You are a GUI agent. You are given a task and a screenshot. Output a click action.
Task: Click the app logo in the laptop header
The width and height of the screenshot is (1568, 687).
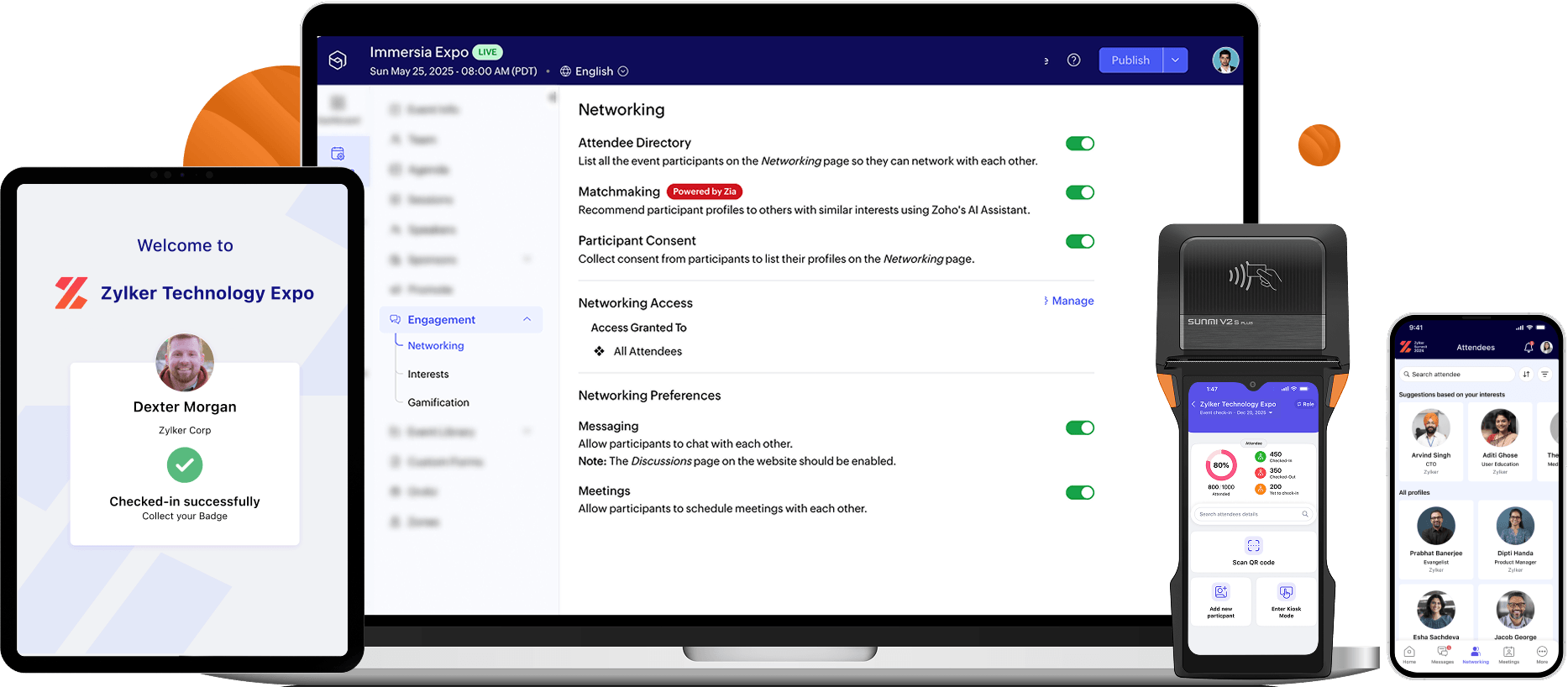[338, 60]
